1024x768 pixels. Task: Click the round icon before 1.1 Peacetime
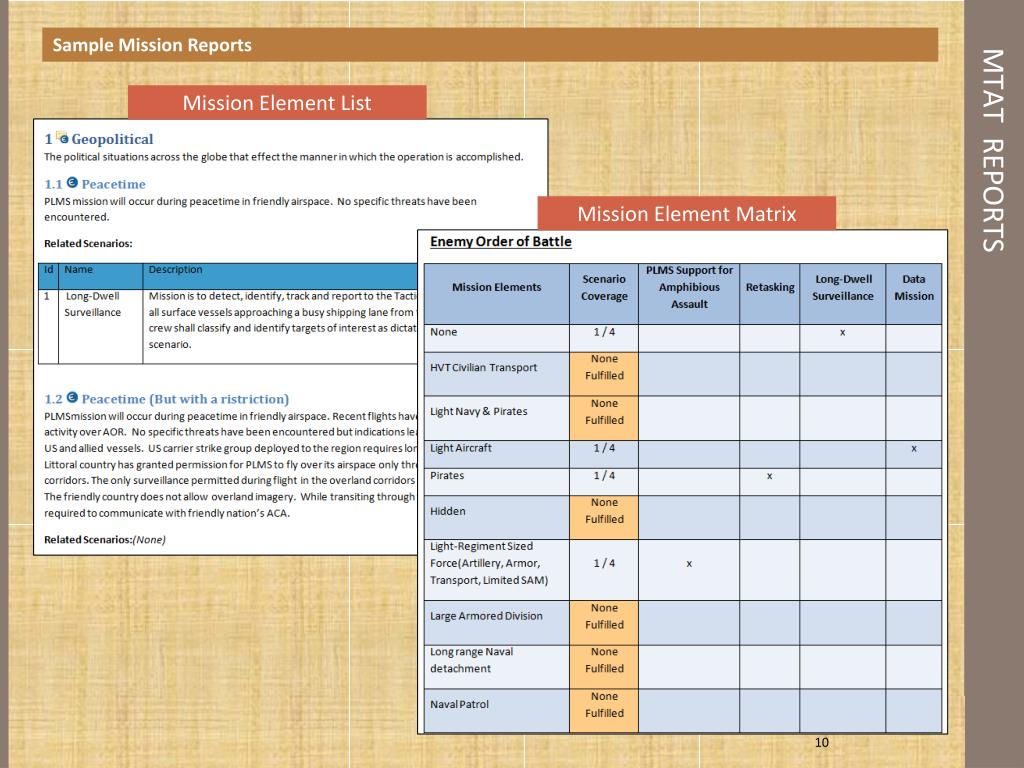pos(72,183)
